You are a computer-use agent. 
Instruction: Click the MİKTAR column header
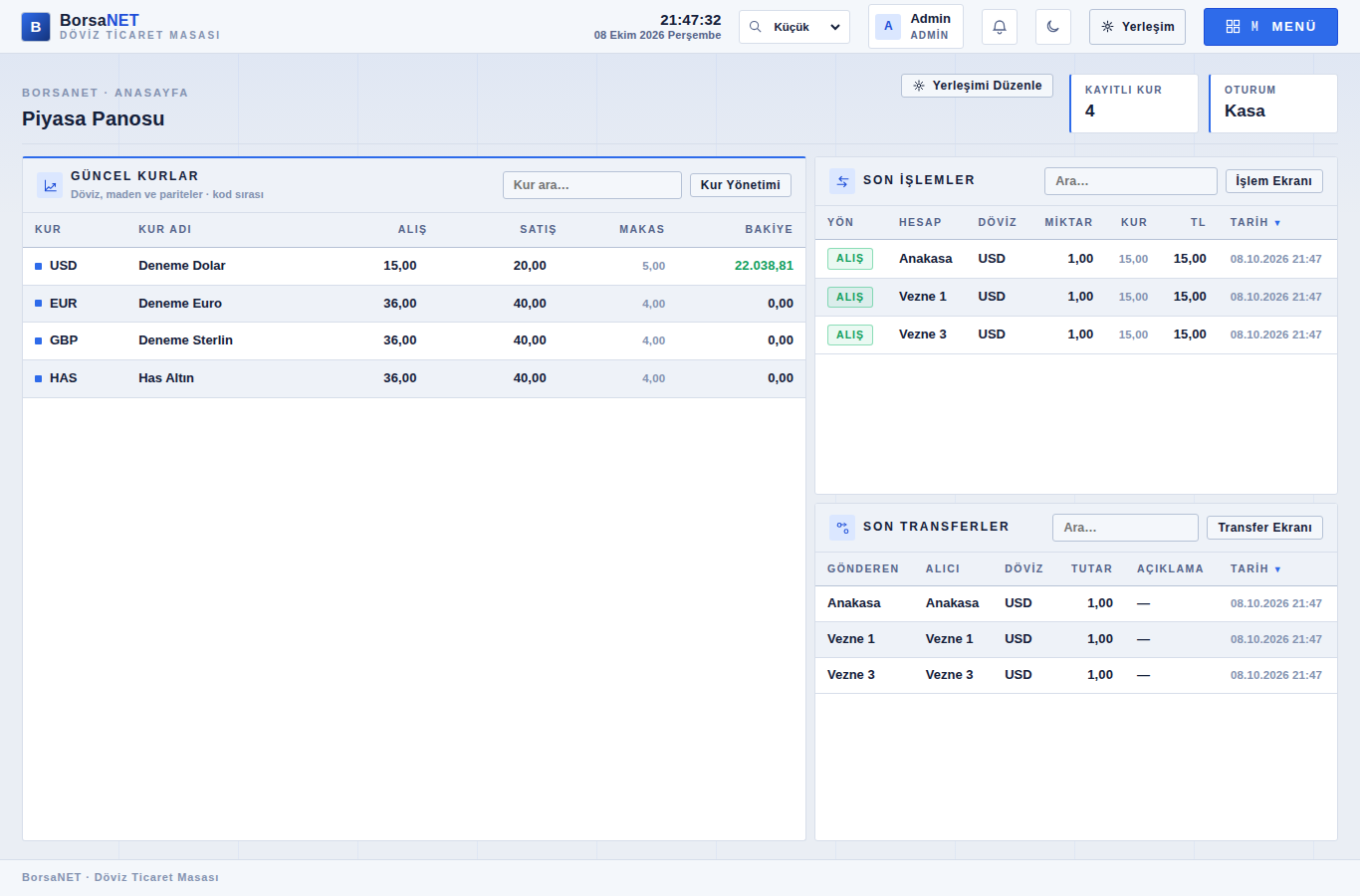(1068, 223)
